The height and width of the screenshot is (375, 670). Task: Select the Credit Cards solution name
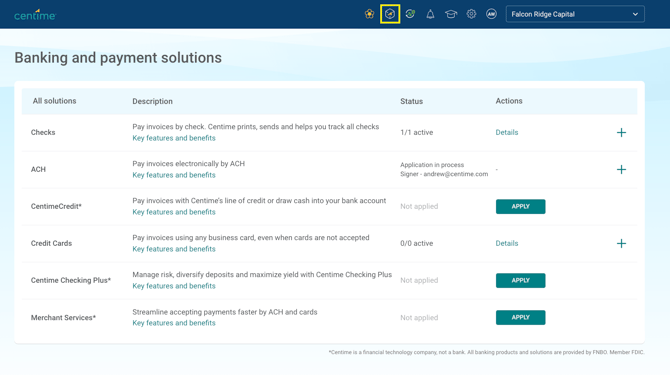coord(51,243)
